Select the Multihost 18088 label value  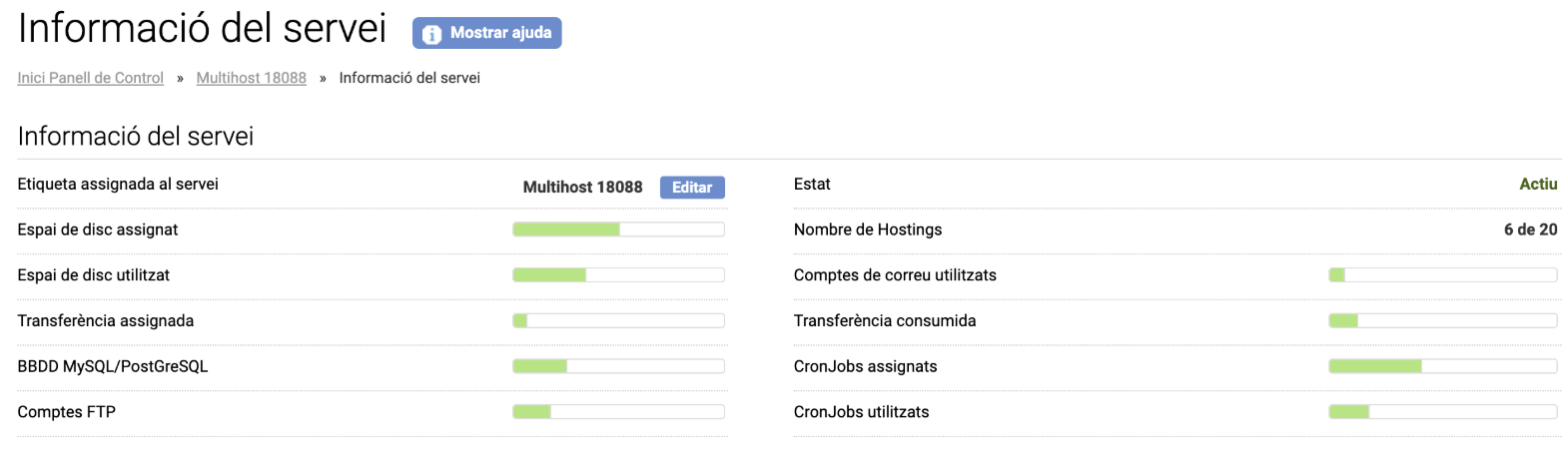pos(583,188)
